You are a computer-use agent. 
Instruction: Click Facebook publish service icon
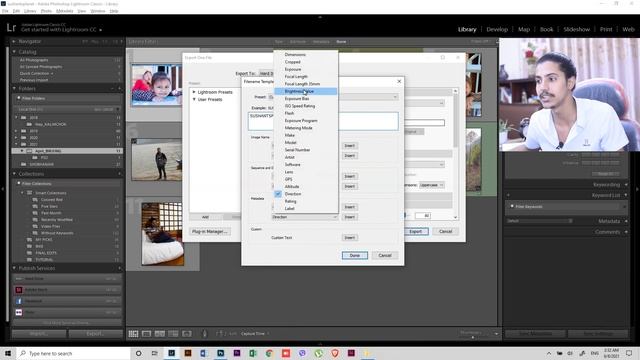pos(19,301)
